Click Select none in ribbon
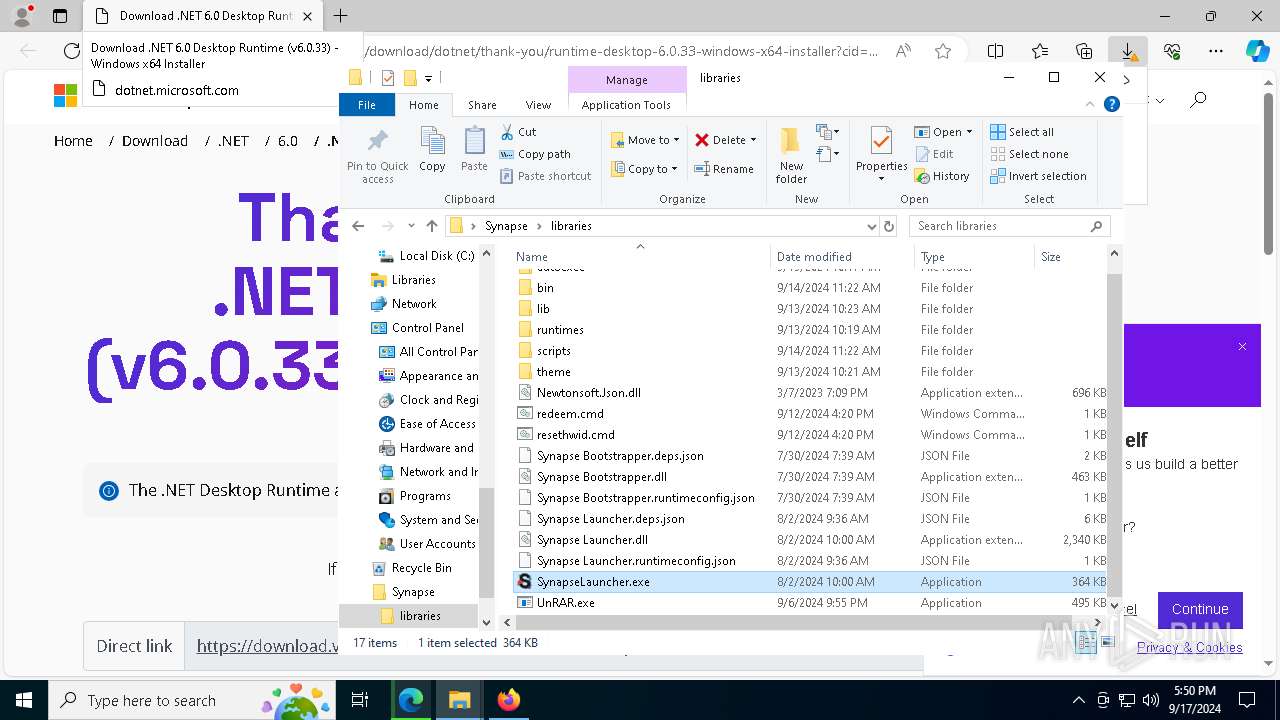This screenshot has height=720, width=1280. (x=1029, y=154)
